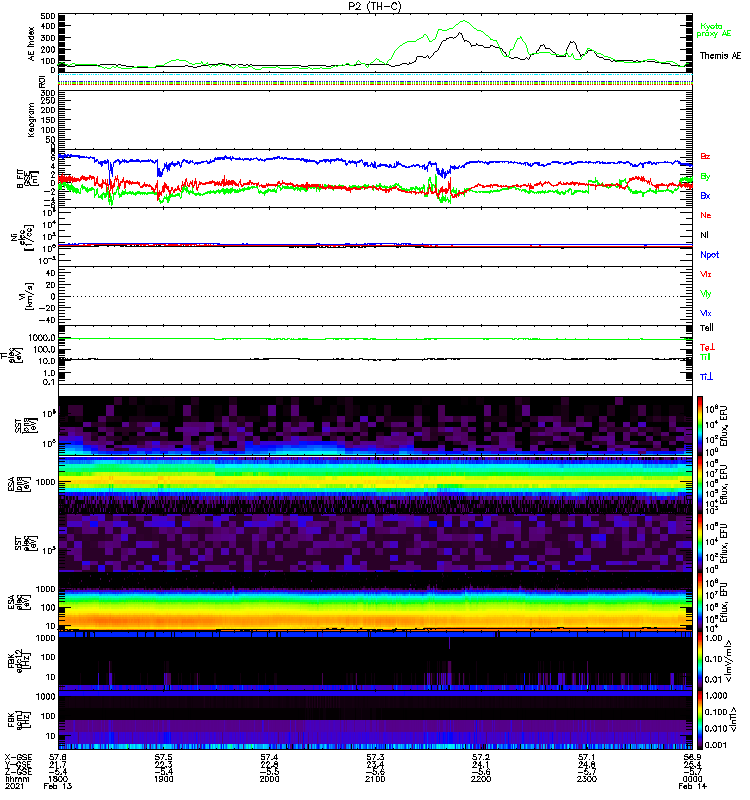750x800 pixels.
Task: Click the black Tell legend label
Action: (x=706, y=328)
